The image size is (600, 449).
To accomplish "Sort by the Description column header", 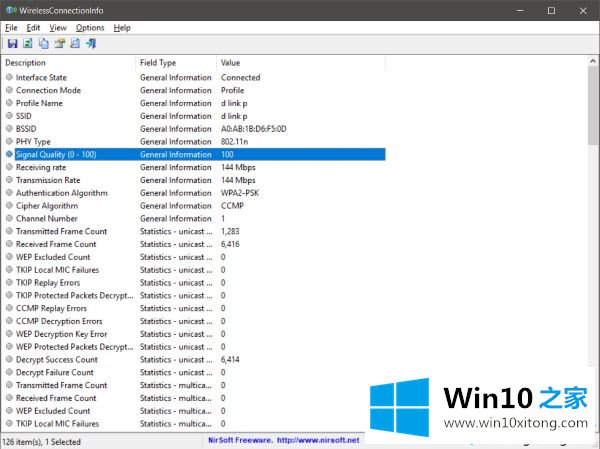I will tap(69, 63).
